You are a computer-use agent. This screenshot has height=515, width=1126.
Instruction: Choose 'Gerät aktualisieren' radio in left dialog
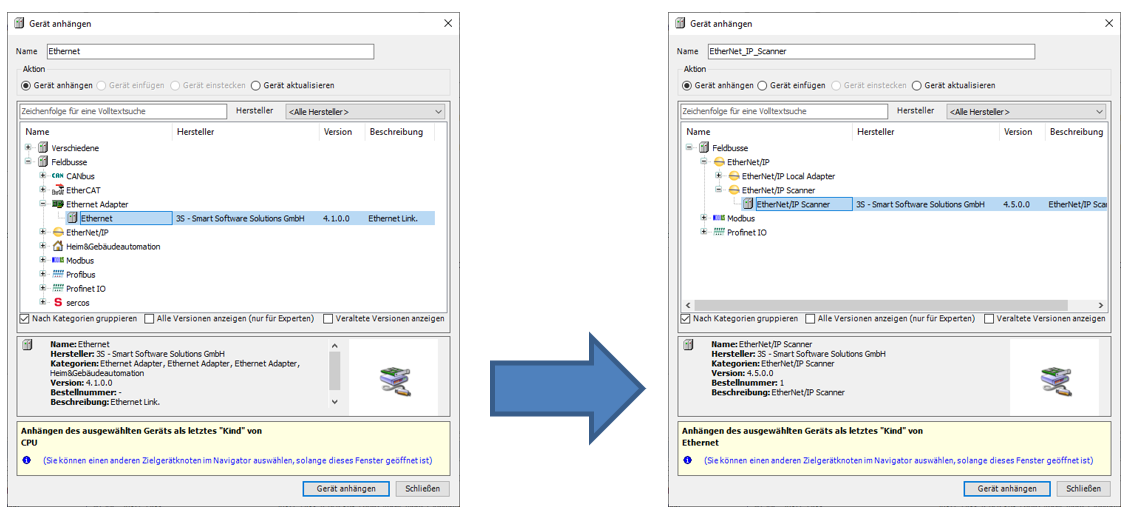256,86
